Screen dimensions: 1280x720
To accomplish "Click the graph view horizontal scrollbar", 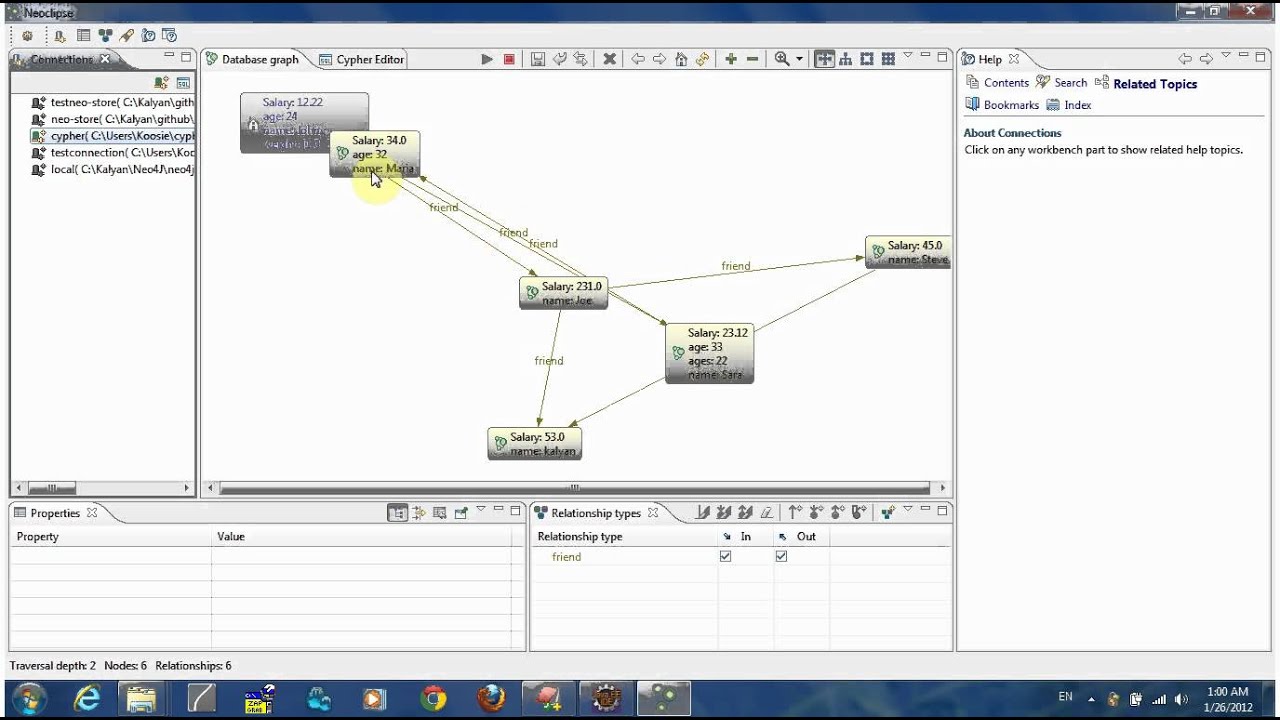I will (575, 488).
